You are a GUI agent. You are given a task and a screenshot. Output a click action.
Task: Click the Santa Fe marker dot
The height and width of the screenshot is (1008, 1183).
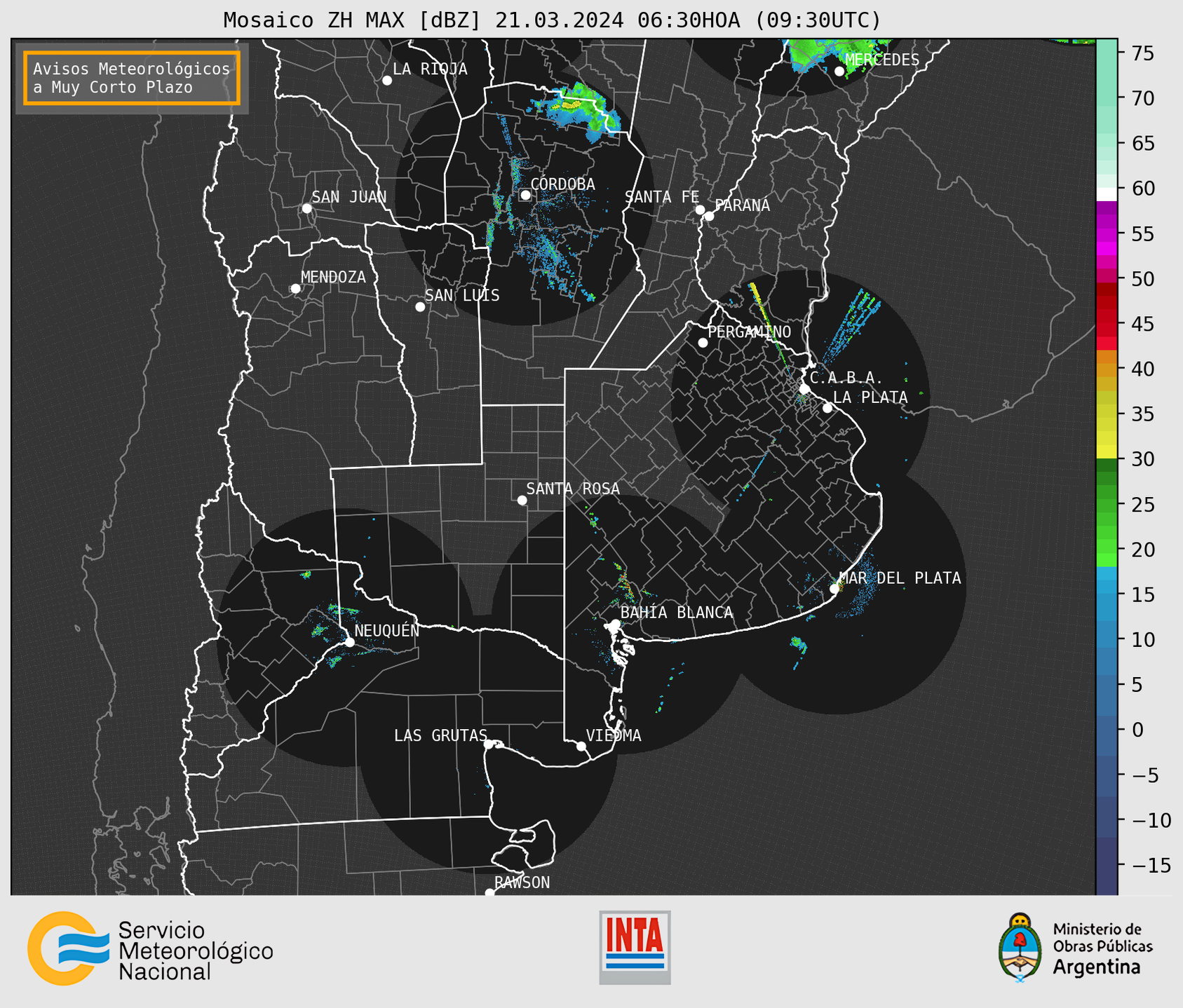[x=700, y=210]
